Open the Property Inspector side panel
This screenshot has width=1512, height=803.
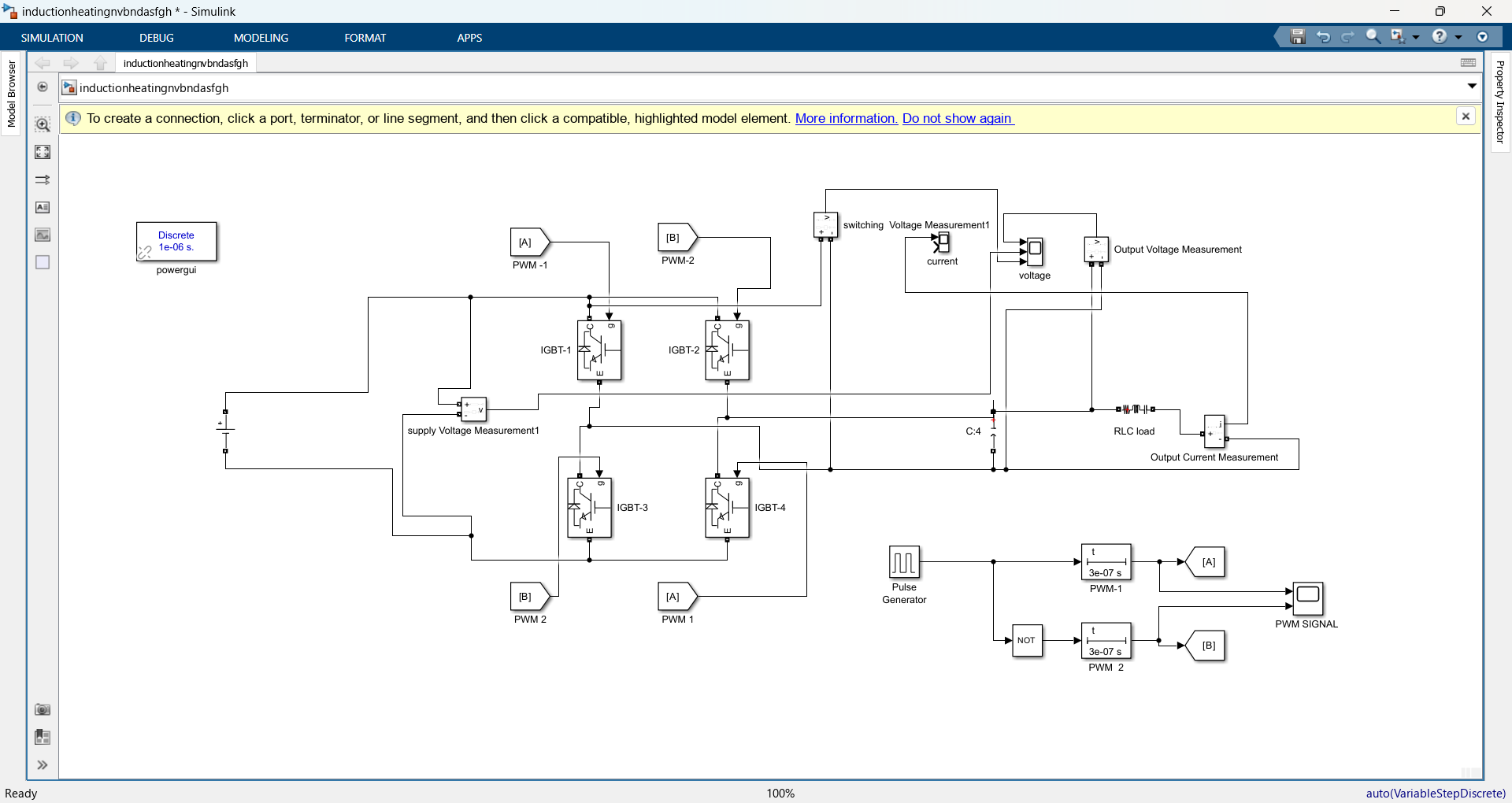click(1499, 102)
